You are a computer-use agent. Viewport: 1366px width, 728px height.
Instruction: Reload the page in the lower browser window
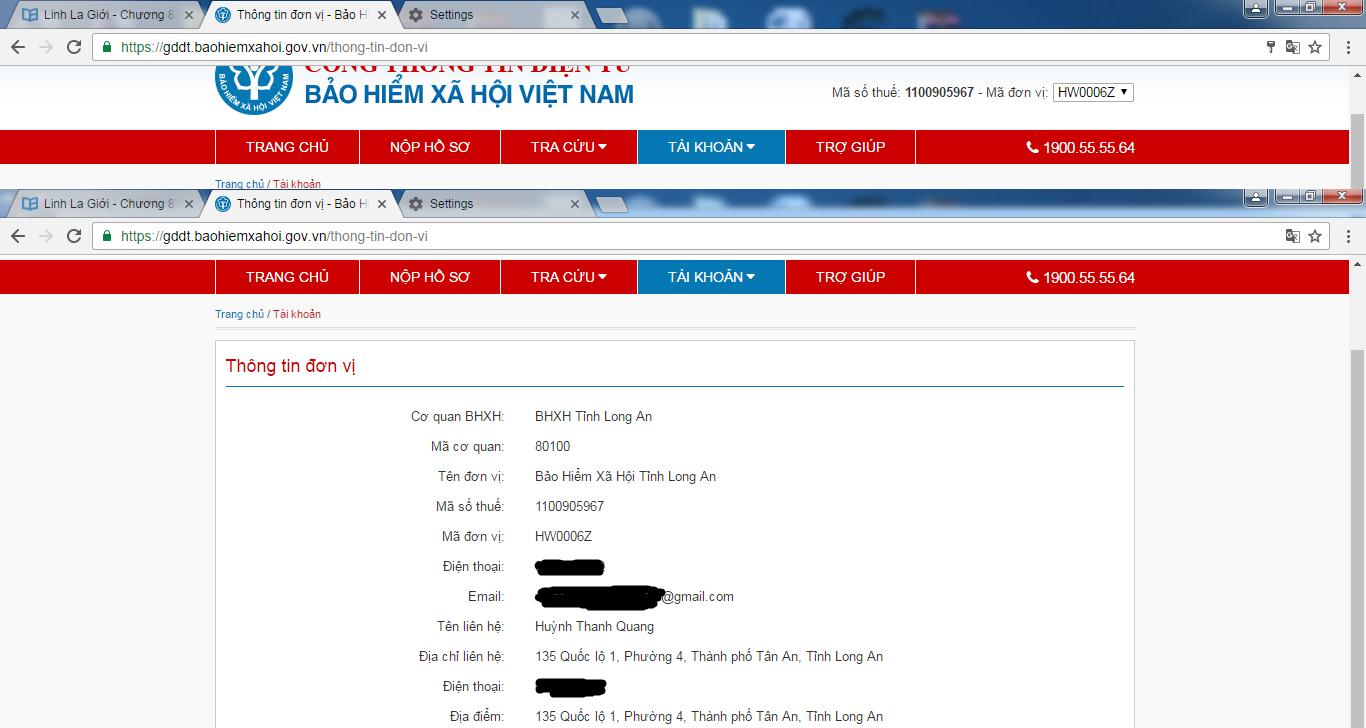74,236
